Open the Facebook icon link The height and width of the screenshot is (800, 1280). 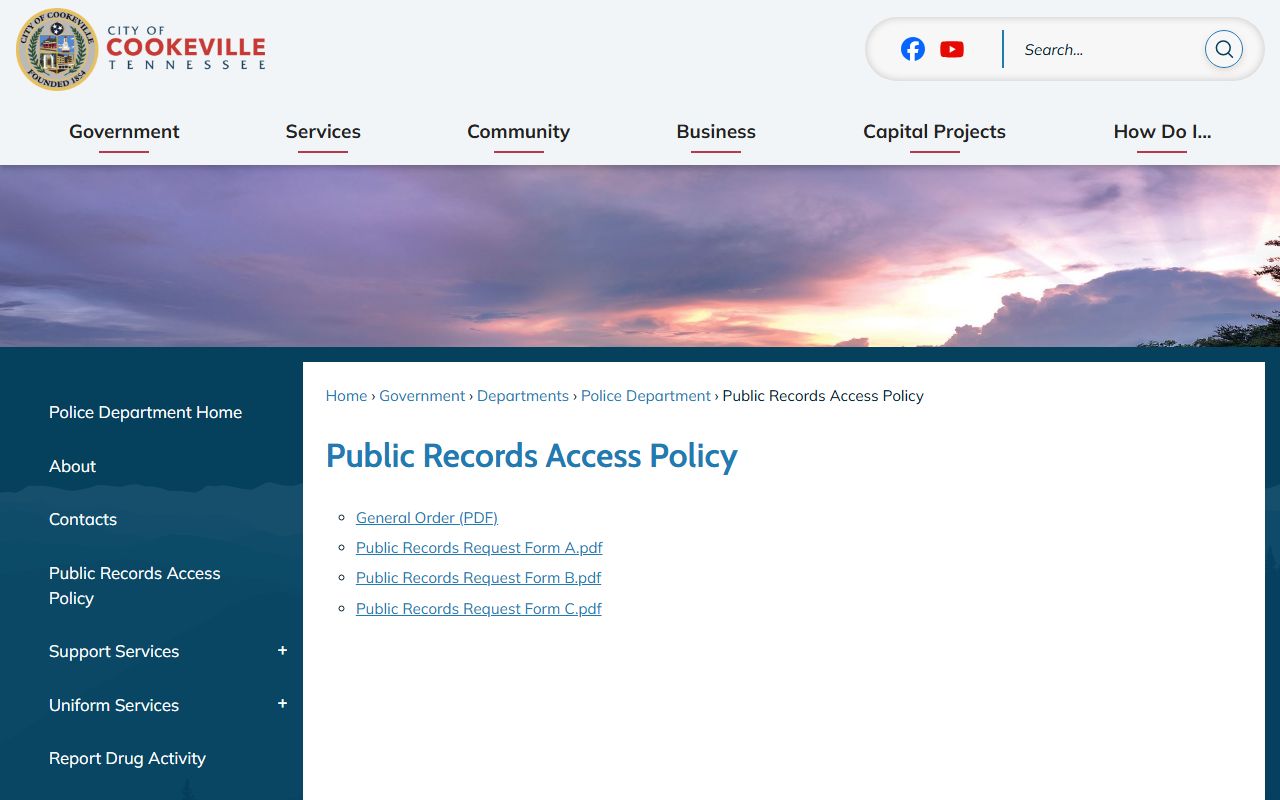913,49
